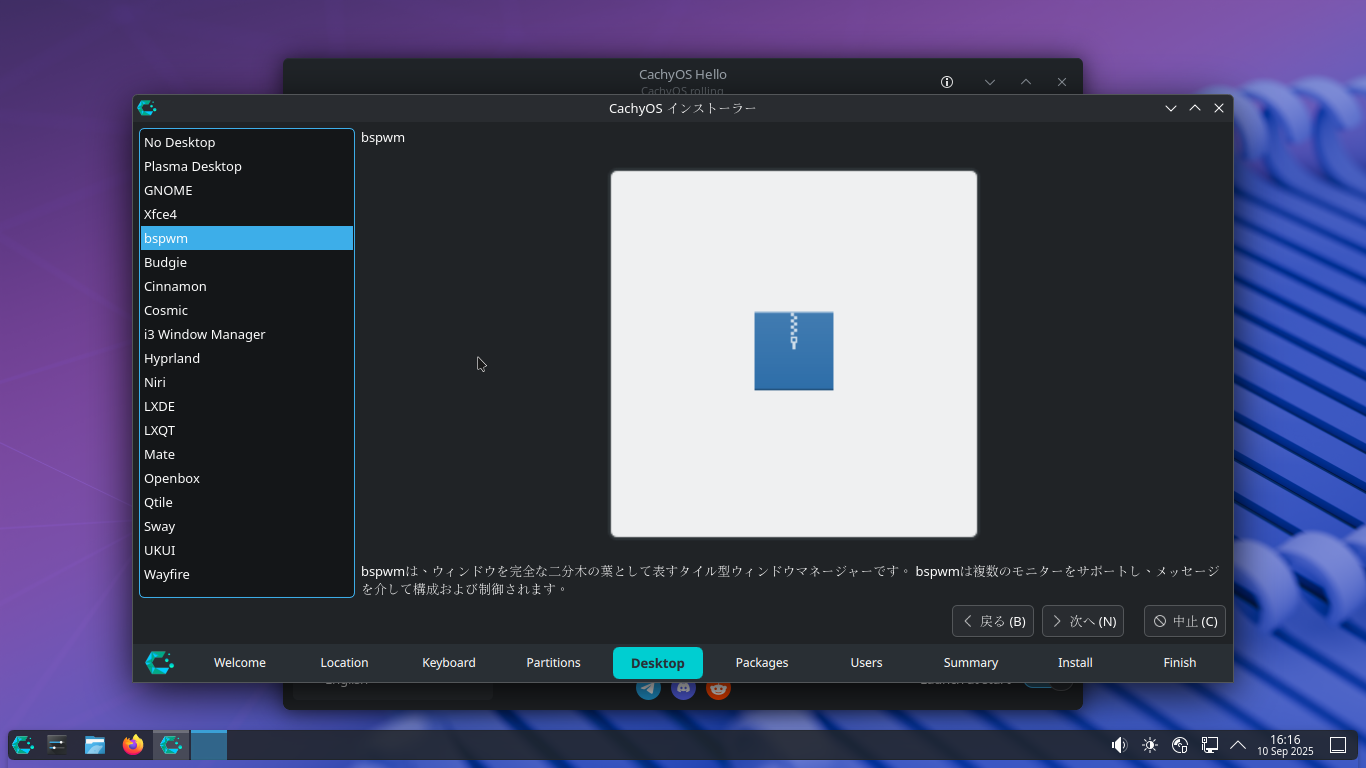Open the brightness icon in system tray
The height and width of the screenshot is (768, 1366).
[x=1149, y=745]
